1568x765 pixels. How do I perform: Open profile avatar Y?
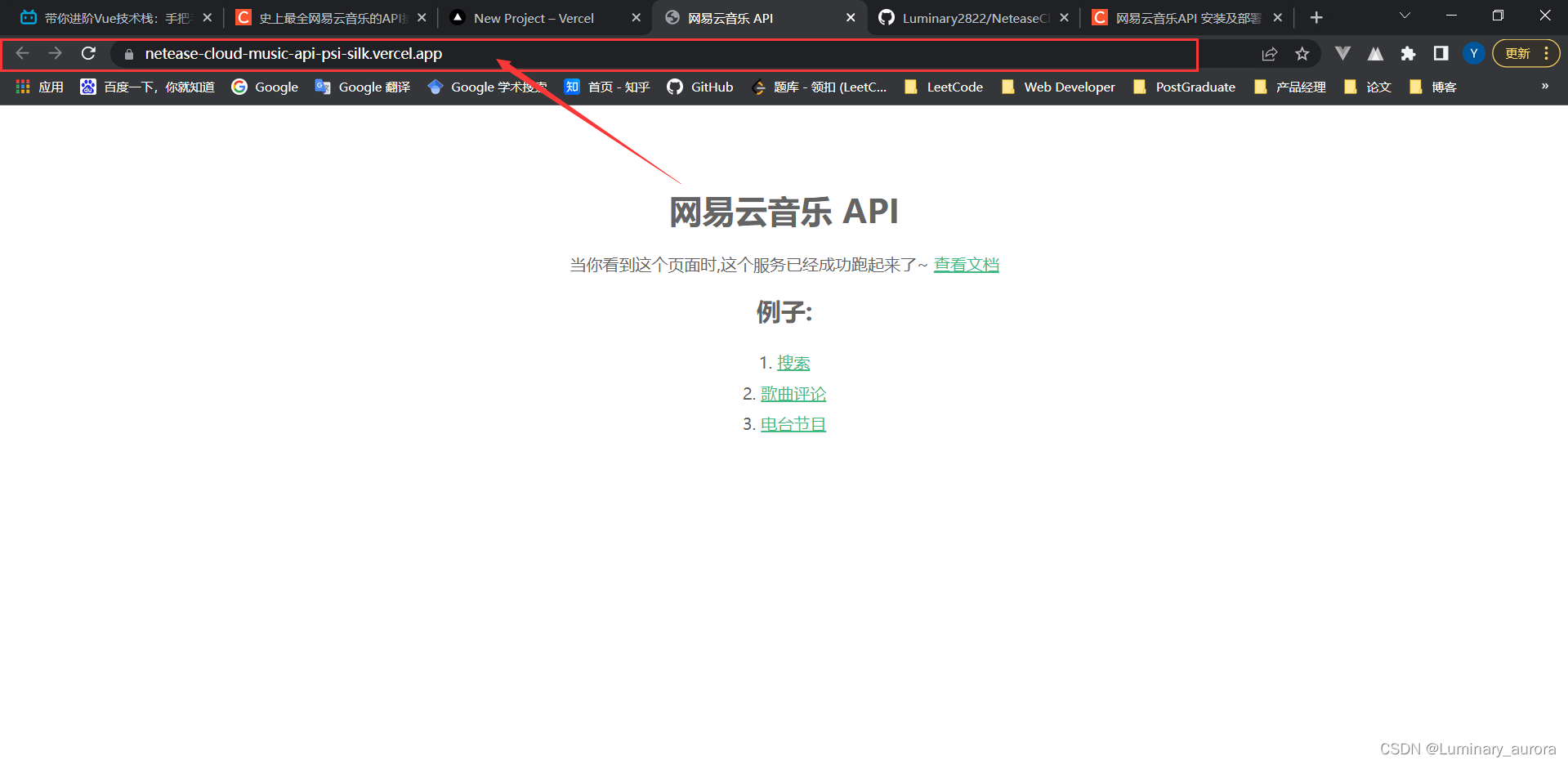click(1473, 54)
